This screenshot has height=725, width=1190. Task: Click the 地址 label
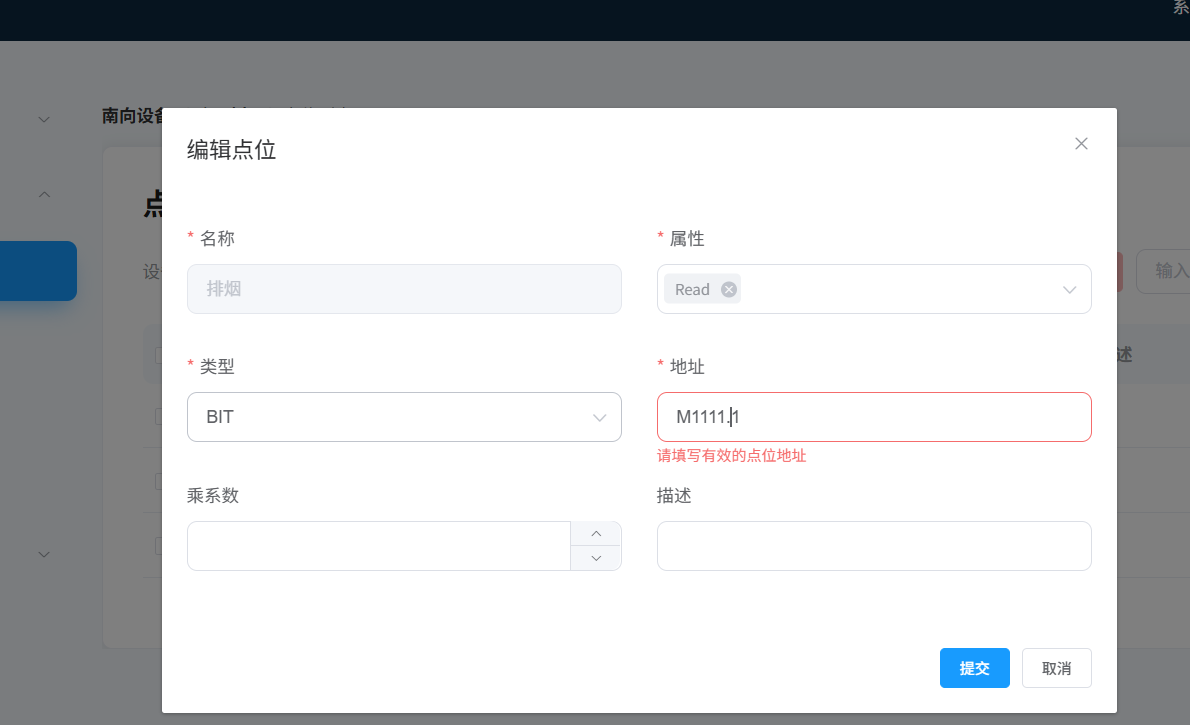click(687, 367)
